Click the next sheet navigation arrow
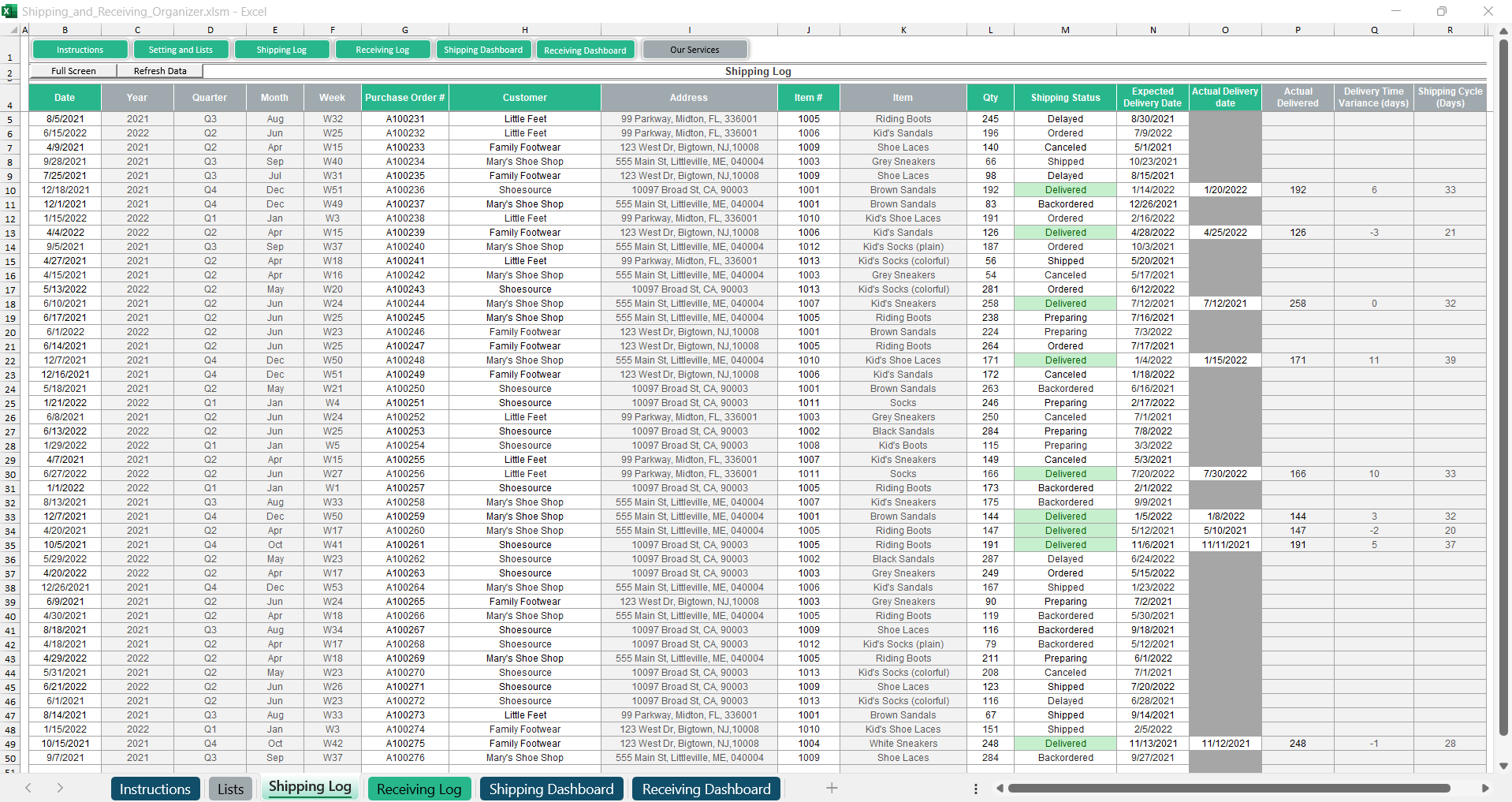Viewport: 1512px width, 802px height. click(60, 788)
